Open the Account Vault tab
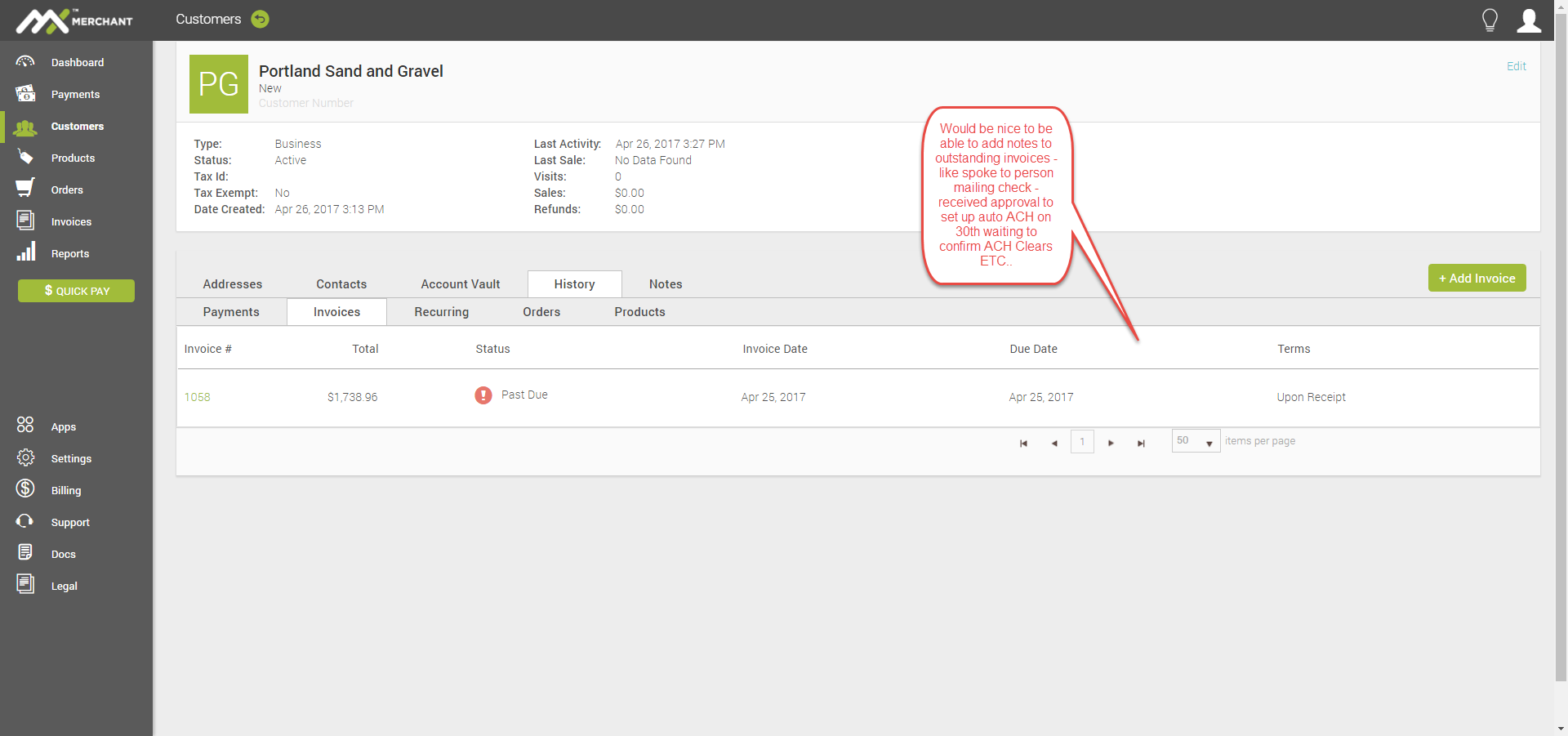The height and width of the screenshot is (736, 1568). (460, 284)
